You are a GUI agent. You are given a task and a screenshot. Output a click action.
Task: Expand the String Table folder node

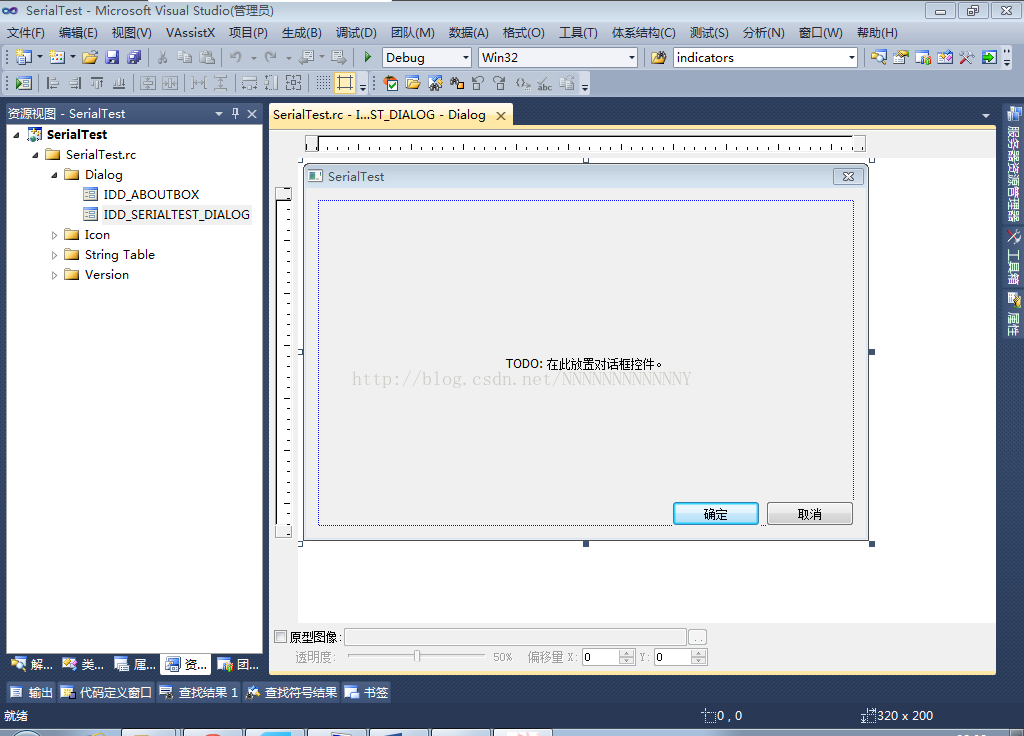click(54, 255)
